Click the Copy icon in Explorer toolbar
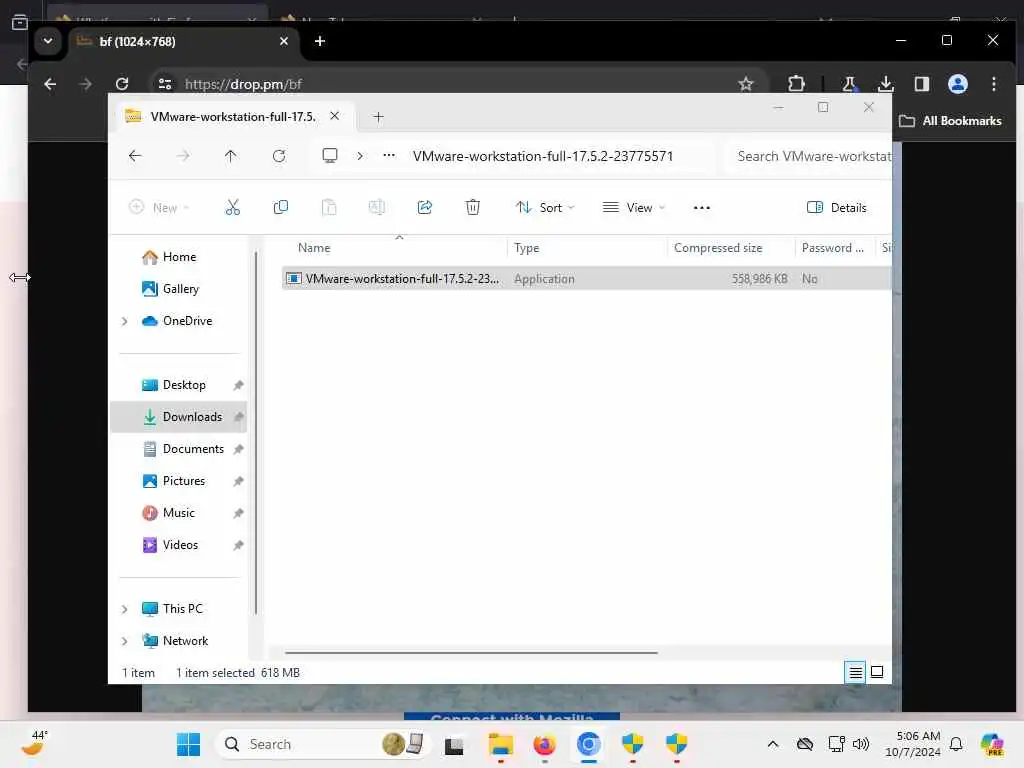This screenshot has width=1024, height=768. [281, 208]
